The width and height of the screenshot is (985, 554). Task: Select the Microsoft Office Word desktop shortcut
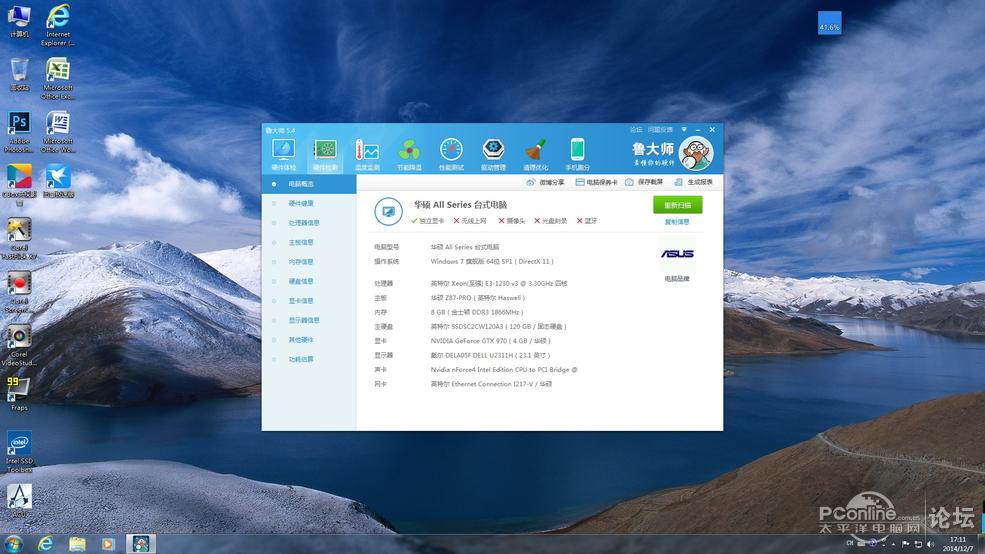pos(58,132)
